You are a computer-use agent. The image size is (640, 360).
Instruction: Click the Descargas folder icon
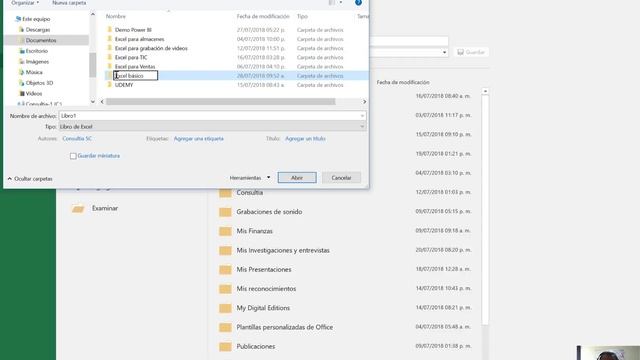22,29
